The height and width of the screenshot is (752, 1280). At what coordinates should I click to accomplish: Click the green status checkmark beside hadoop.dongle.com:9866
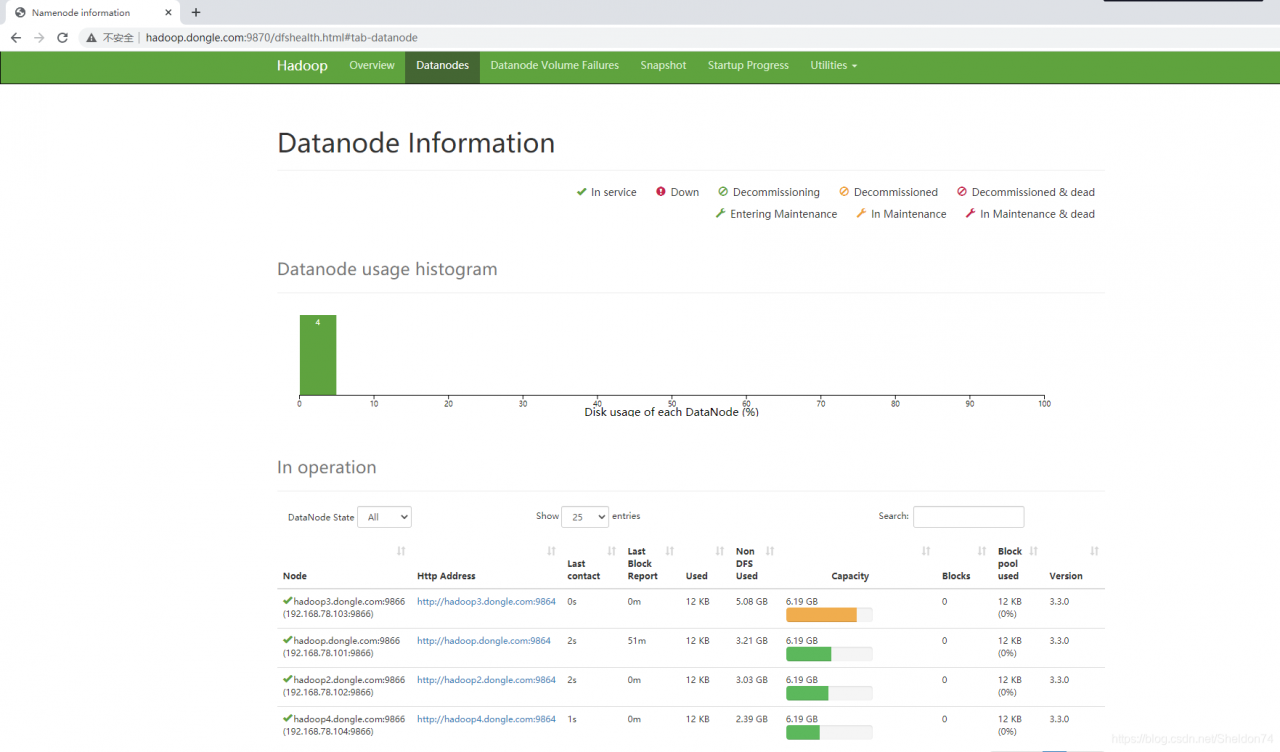coord(288,640)
